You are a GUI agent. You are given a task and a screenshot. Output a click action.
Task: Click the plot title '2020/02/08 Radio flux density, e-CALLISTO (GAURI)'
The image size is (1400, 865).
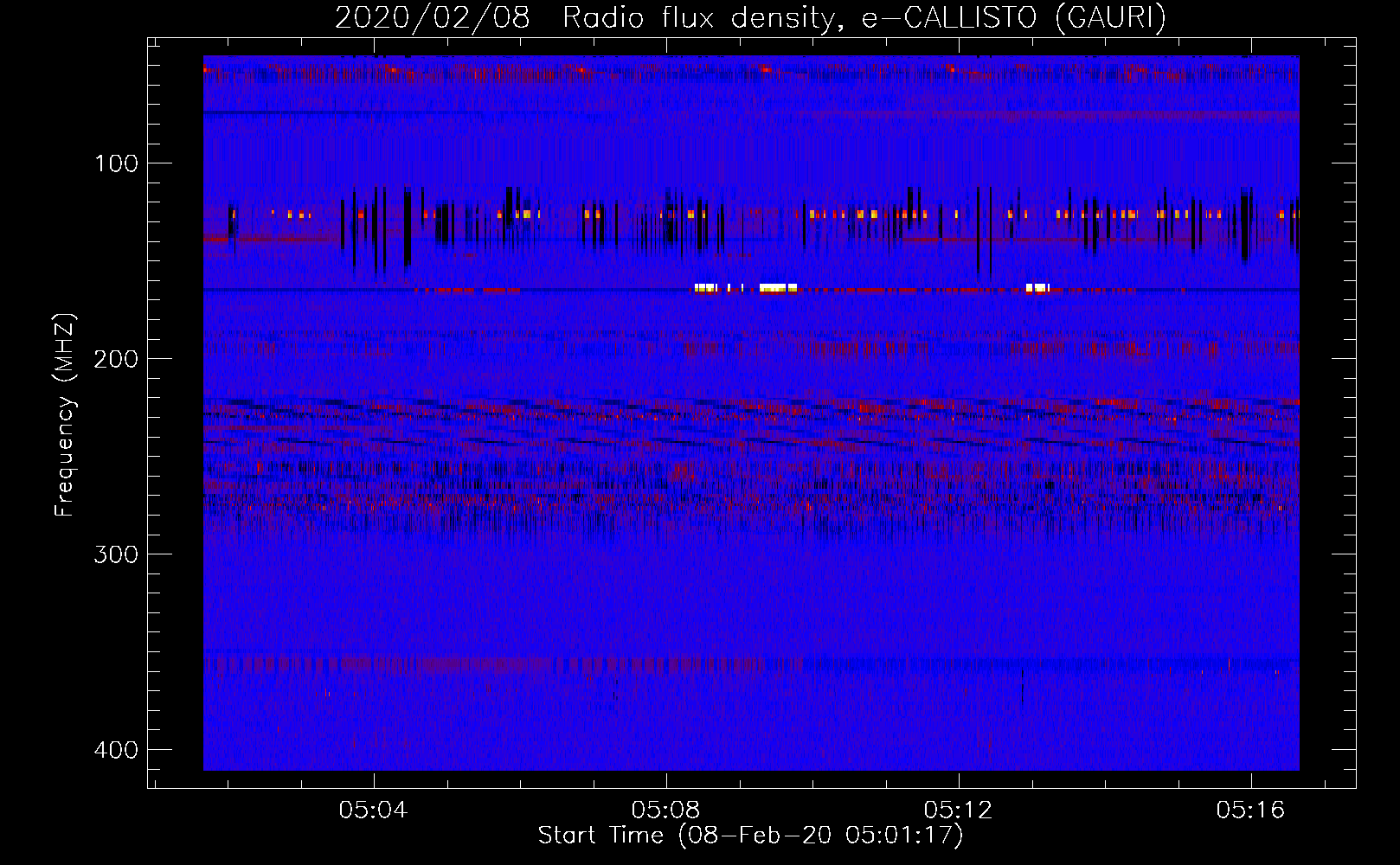point(750,17)
